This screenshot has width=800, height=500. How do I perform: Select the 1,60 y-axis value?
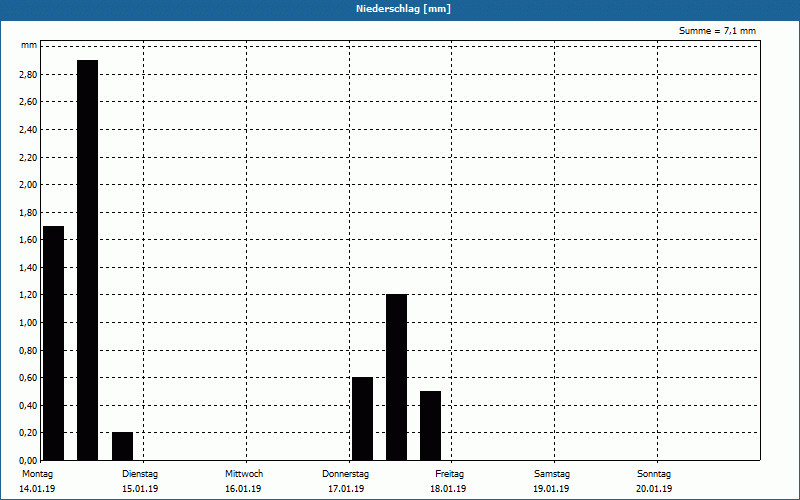point(28,240)
